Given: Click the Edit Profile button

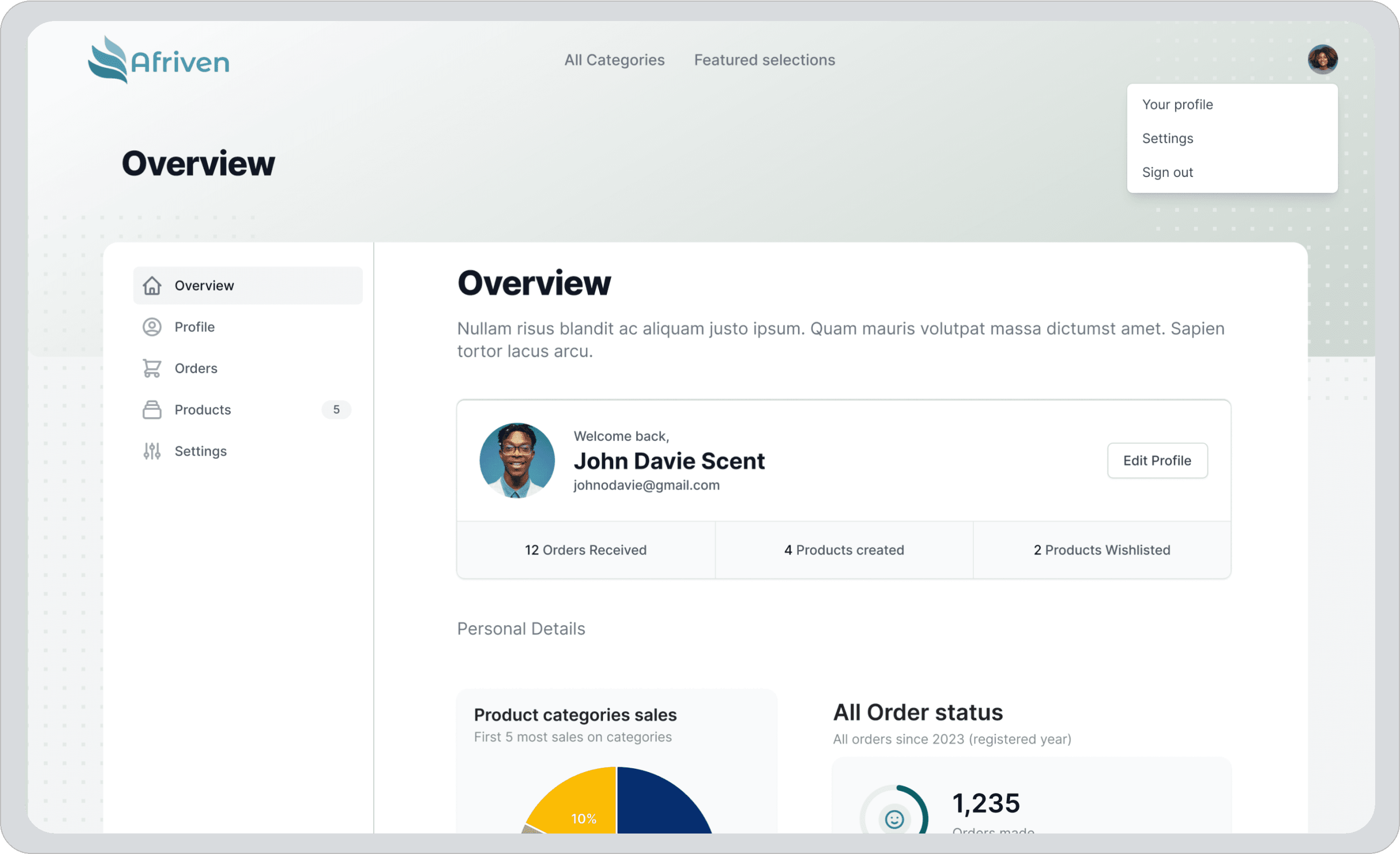Looking at the screenshot, I should tap(1157, 460).
